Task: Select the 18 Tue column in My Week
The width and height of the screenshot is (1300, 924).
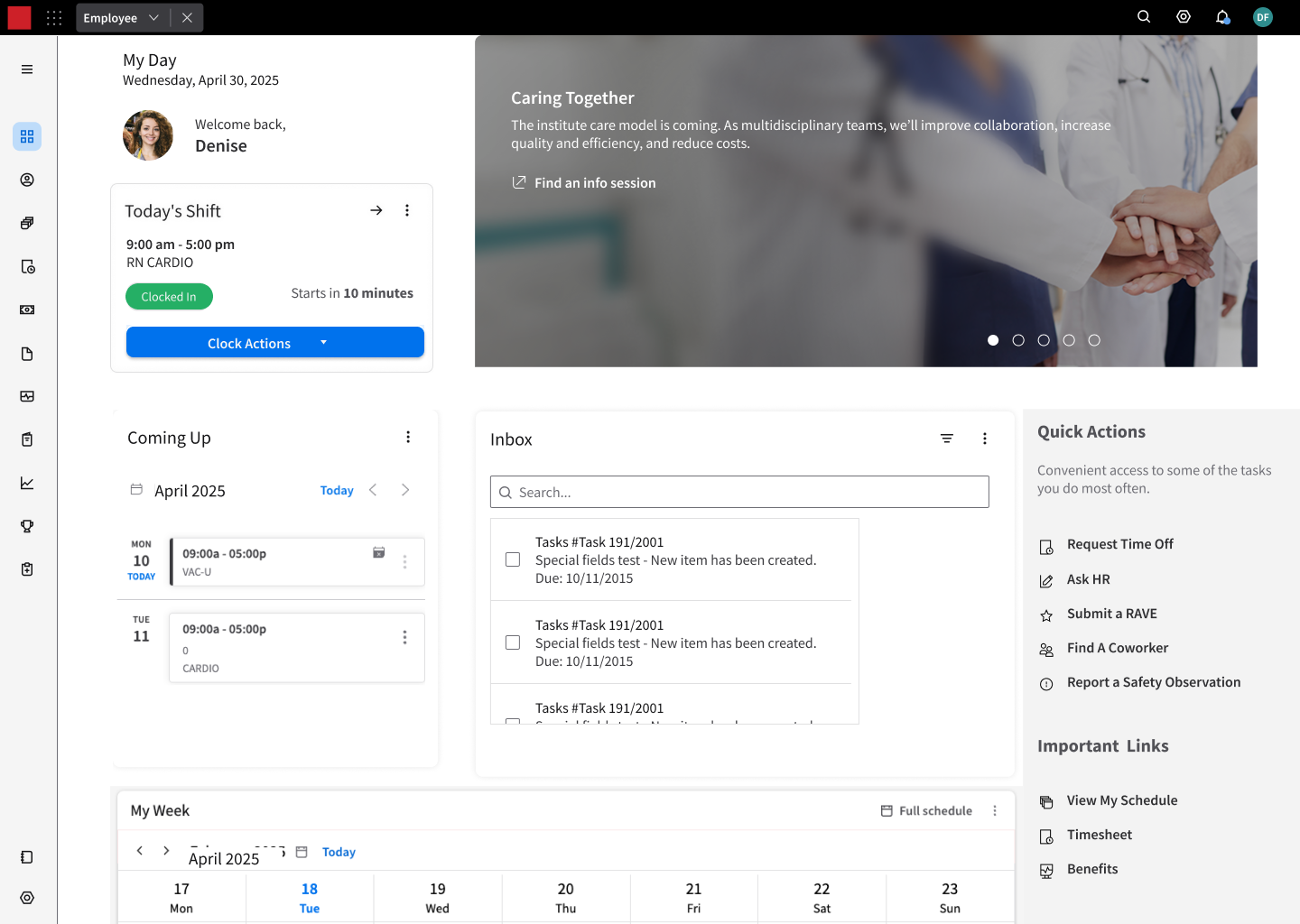Action: (x=310, y=897)
